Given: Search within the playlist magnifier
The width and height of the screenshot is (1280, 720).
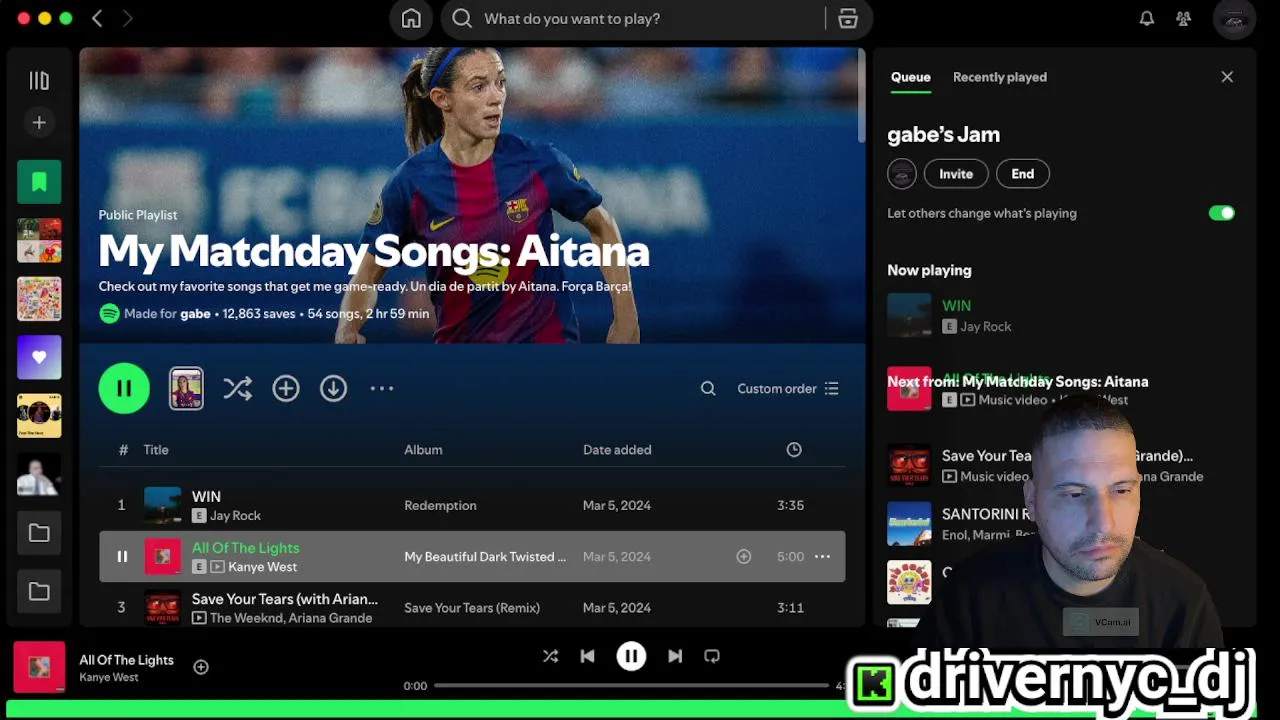Looking at the screenshot, I should 708,389.
